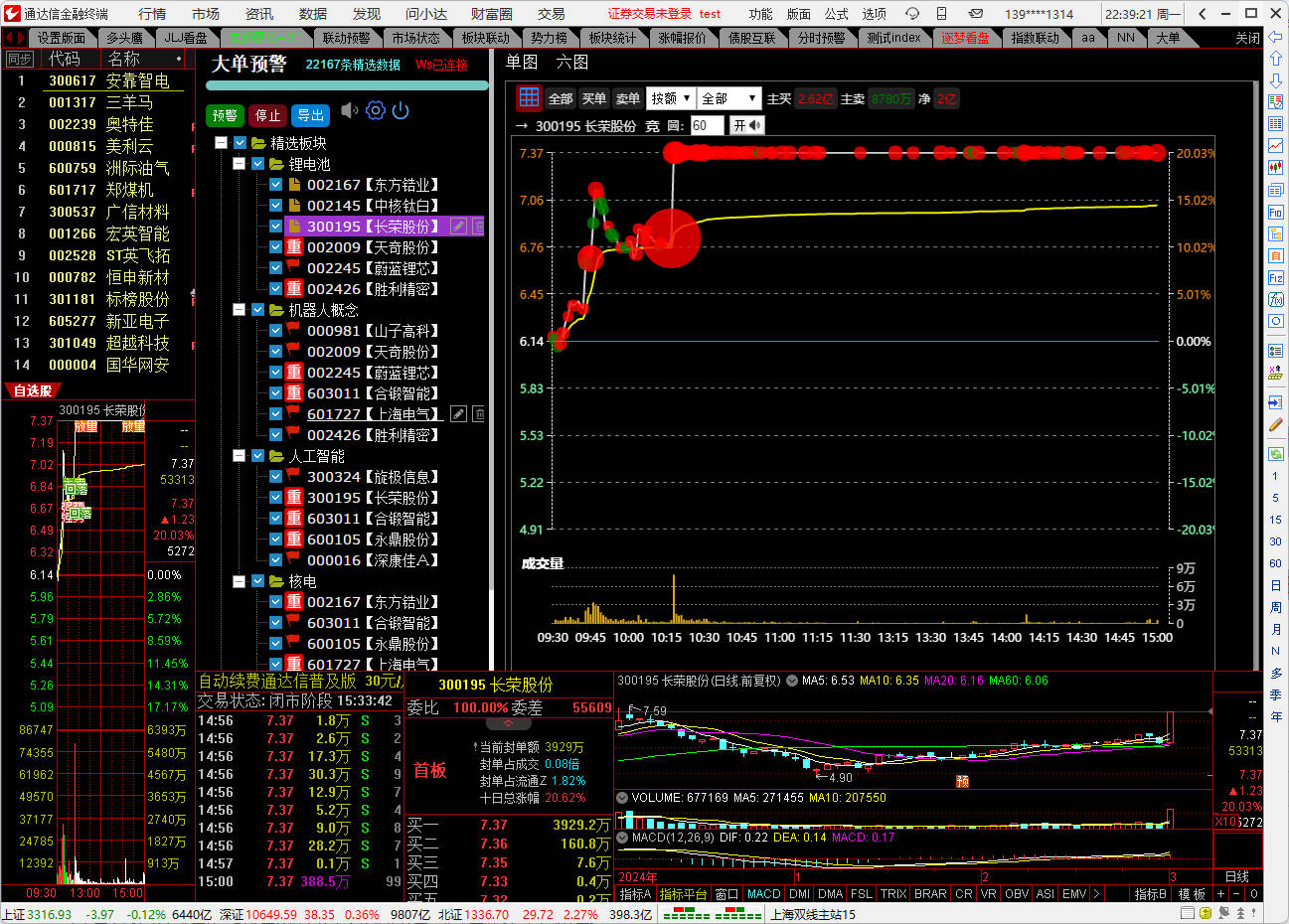Toggle the checkbox for 000981 山子高科
This screenshot has width=1289, height=924.
(x=276, y=331)
